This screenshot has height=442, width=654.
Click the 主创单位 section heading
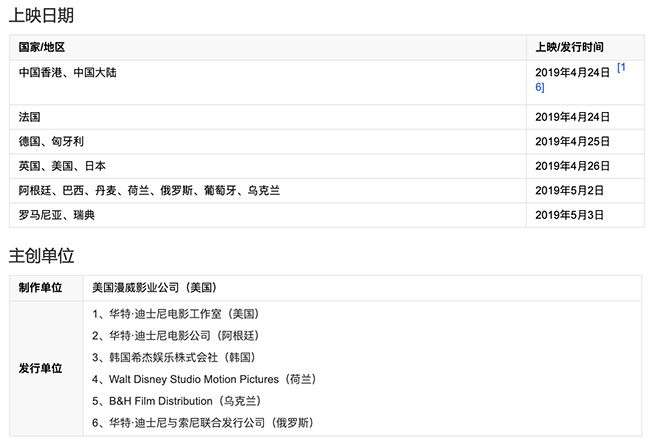click(41, 255)
